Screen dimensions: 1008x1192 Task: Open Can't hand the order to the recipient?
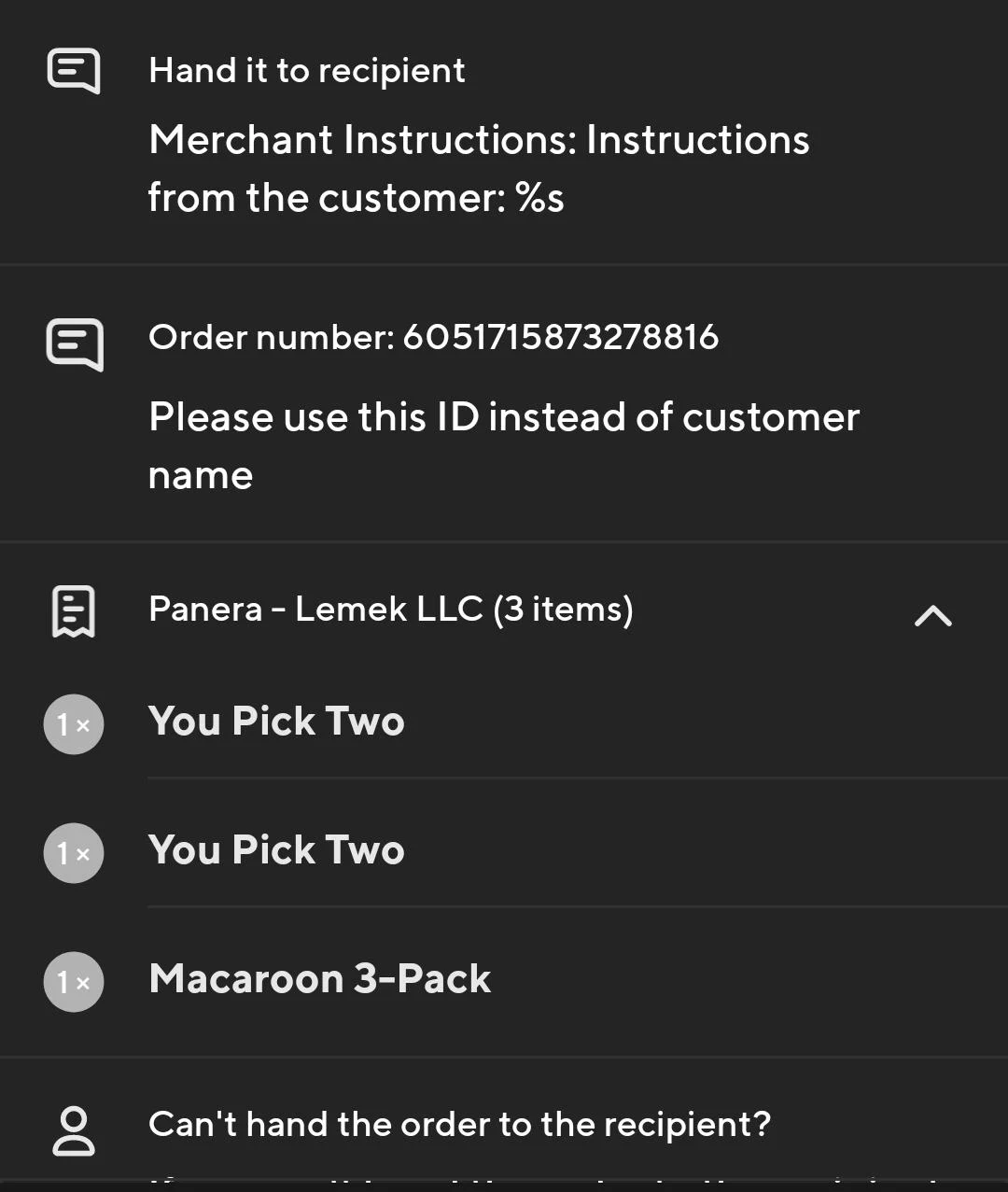coord(459,1124)
